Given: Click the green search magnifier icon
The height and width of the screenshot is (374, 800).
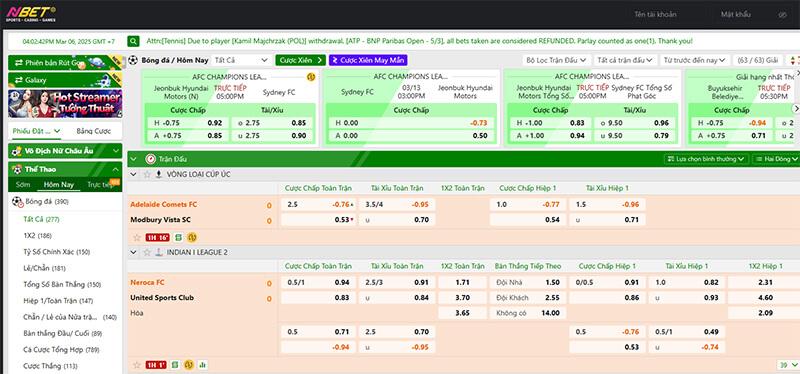Looking at the screenshot, I should [133, 41].
